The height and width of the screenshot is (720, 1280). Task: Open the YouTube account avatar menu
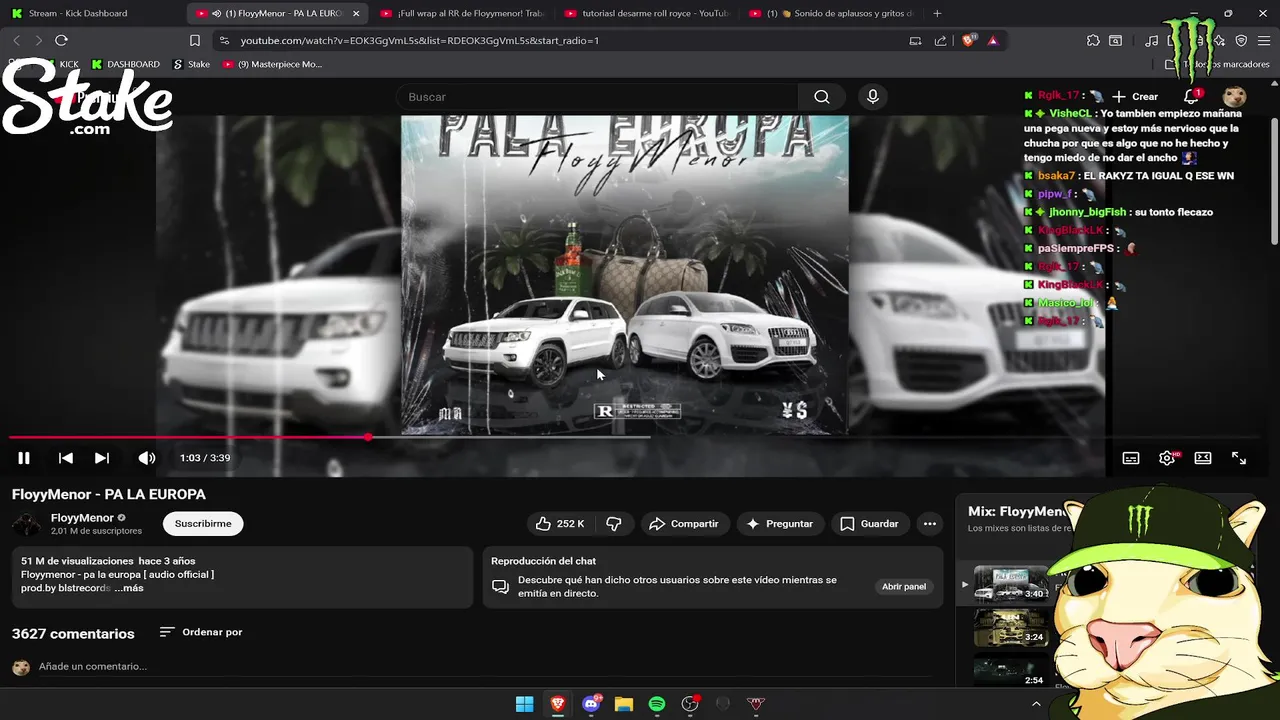pyautogui.click(x=1235, y=97)
